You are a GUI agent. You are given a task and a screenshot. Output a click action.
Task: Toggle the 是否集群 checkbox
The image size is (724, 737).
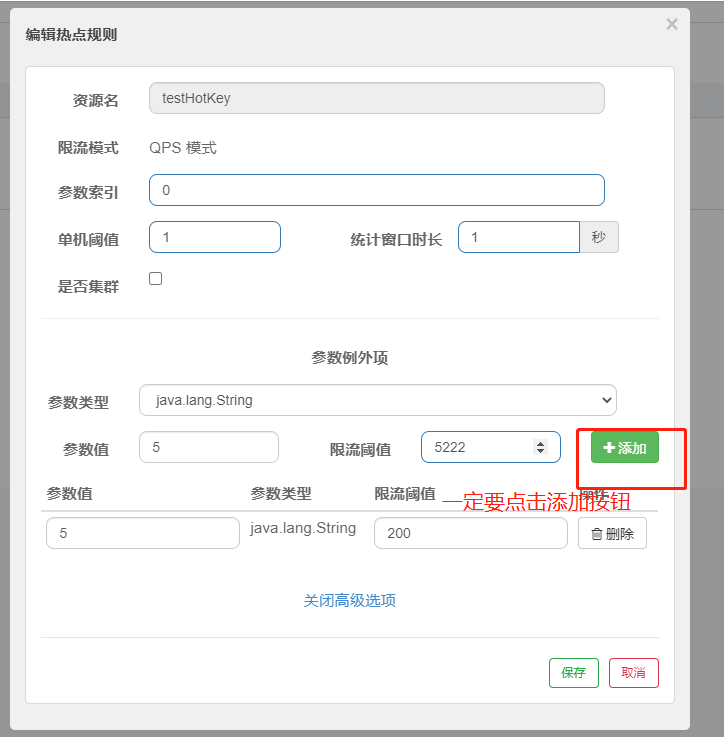click(156, 278)
